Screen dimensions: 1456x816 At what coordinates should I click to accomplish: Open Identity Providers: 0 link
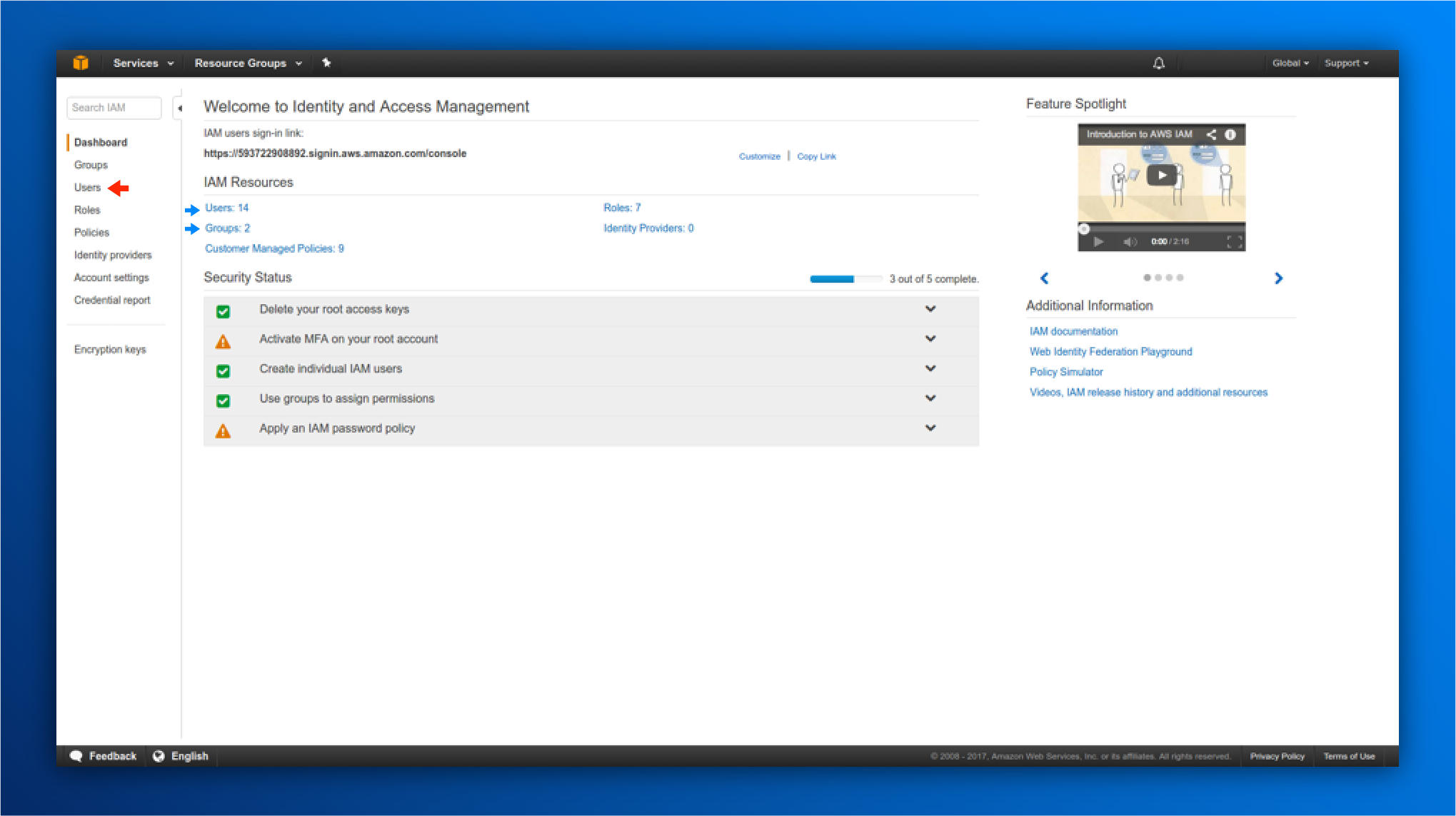point(648,228)
